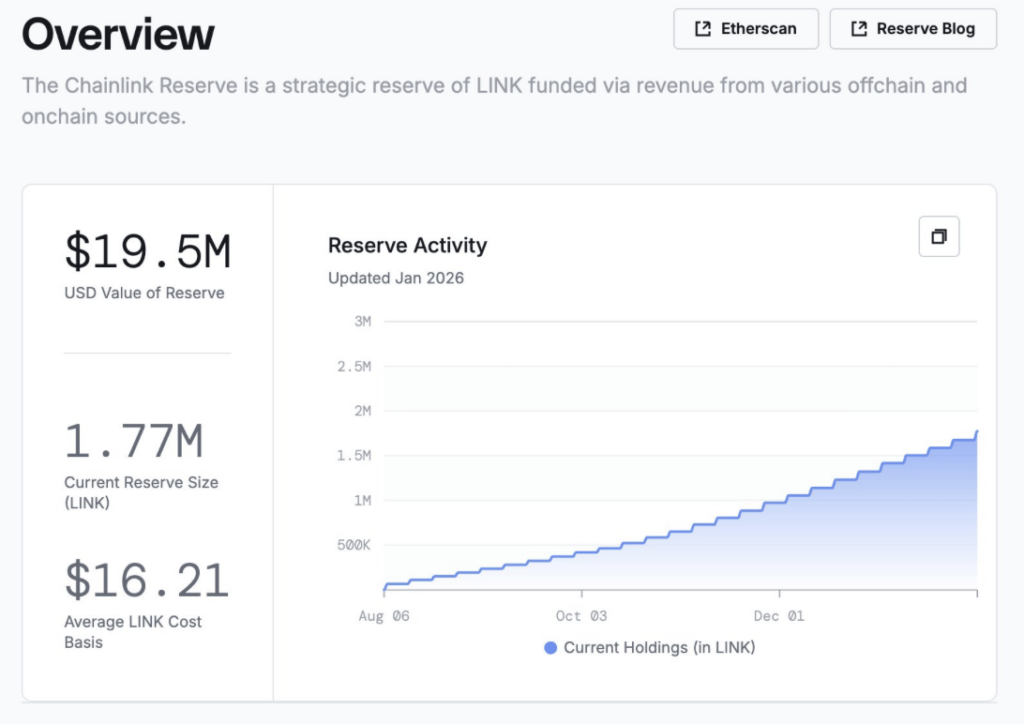Click the Chainlink Reserve description paragraph
The height and width of the screenshot is (724, 1024).
click(494, 100)
